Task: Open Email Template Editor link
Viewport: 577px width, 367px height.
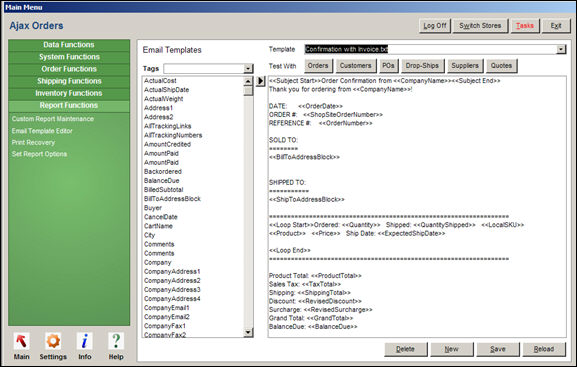Action: [42, 131]
